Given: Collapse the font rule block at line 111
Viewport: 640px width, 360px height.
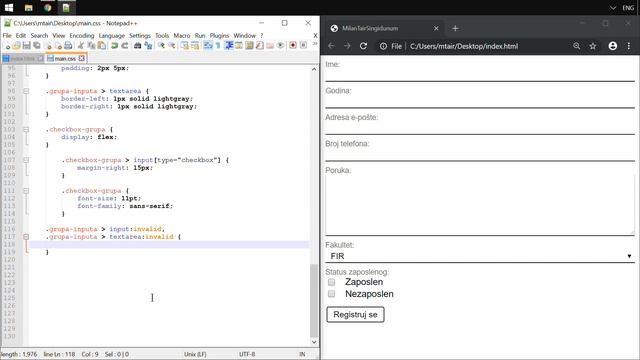Looking at the screenshot, I should click(x=26, y=191).
